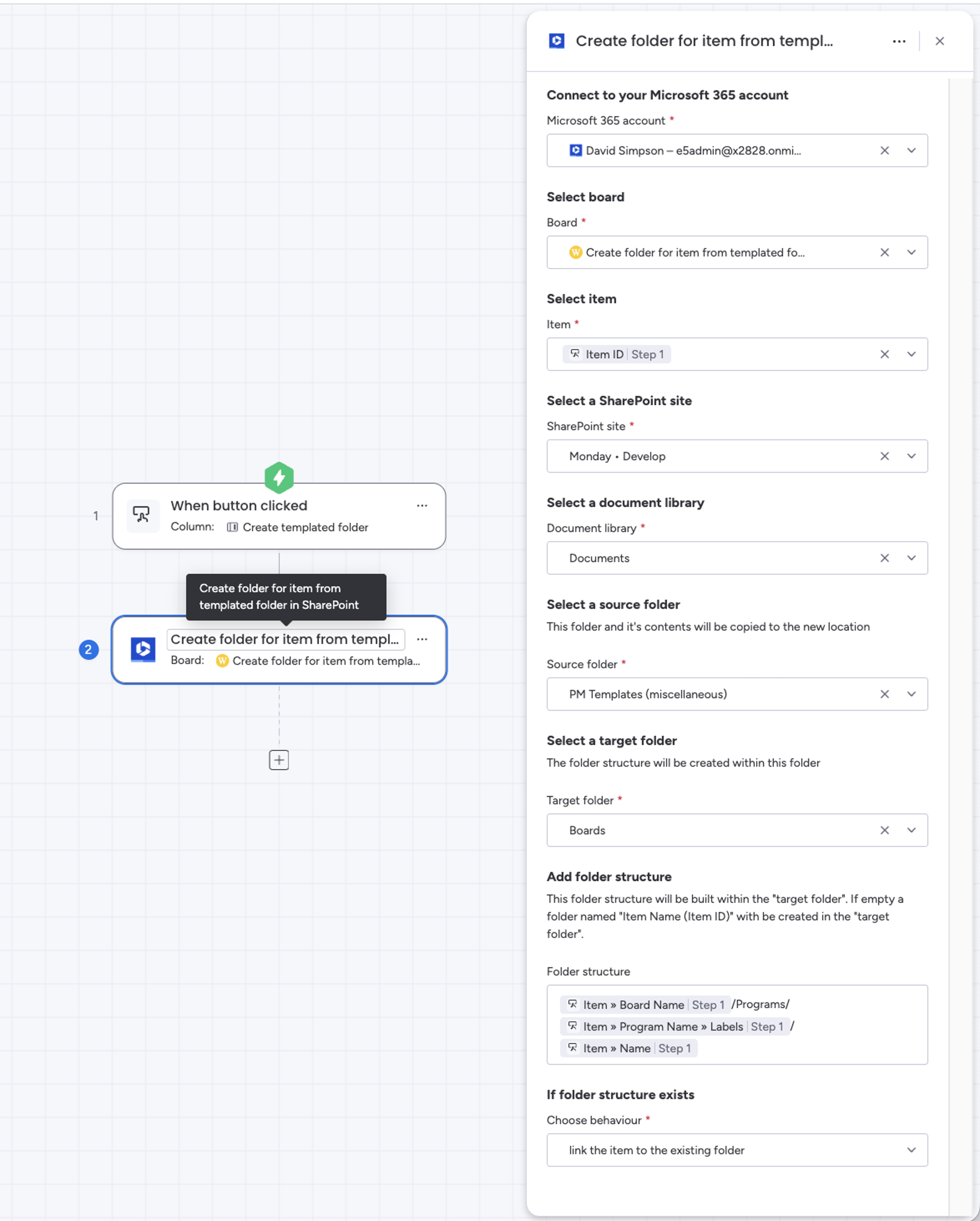Click the SharePoint icon next to David Simpson account
The image size is (980, 1221).
tap(575, 150)
